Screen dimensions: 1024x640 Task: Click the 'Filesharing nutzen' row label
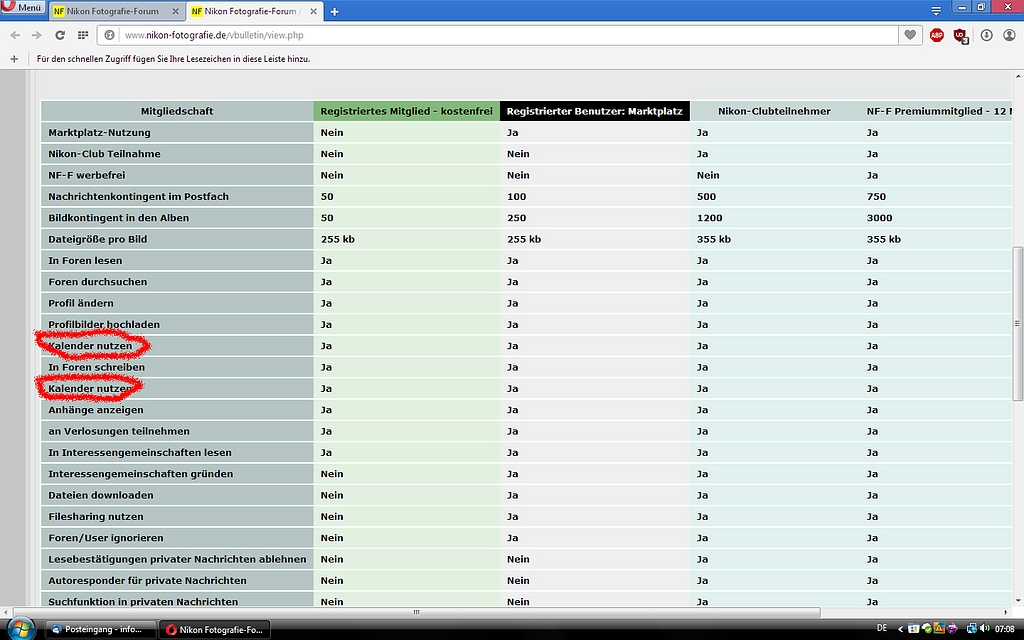(x=96, y=517)
